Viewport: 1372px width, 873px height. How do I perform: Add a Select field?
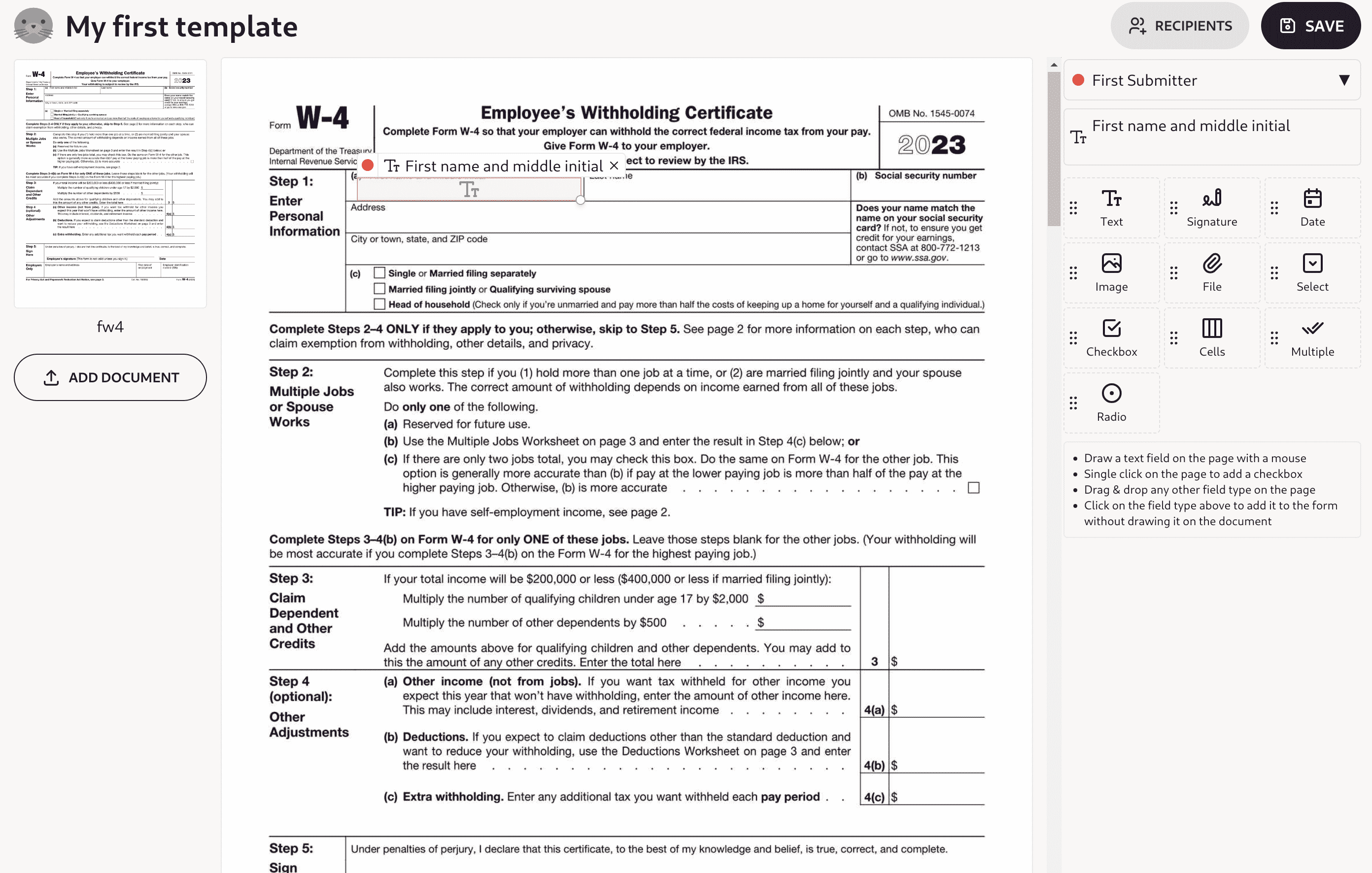point(1311,272)
